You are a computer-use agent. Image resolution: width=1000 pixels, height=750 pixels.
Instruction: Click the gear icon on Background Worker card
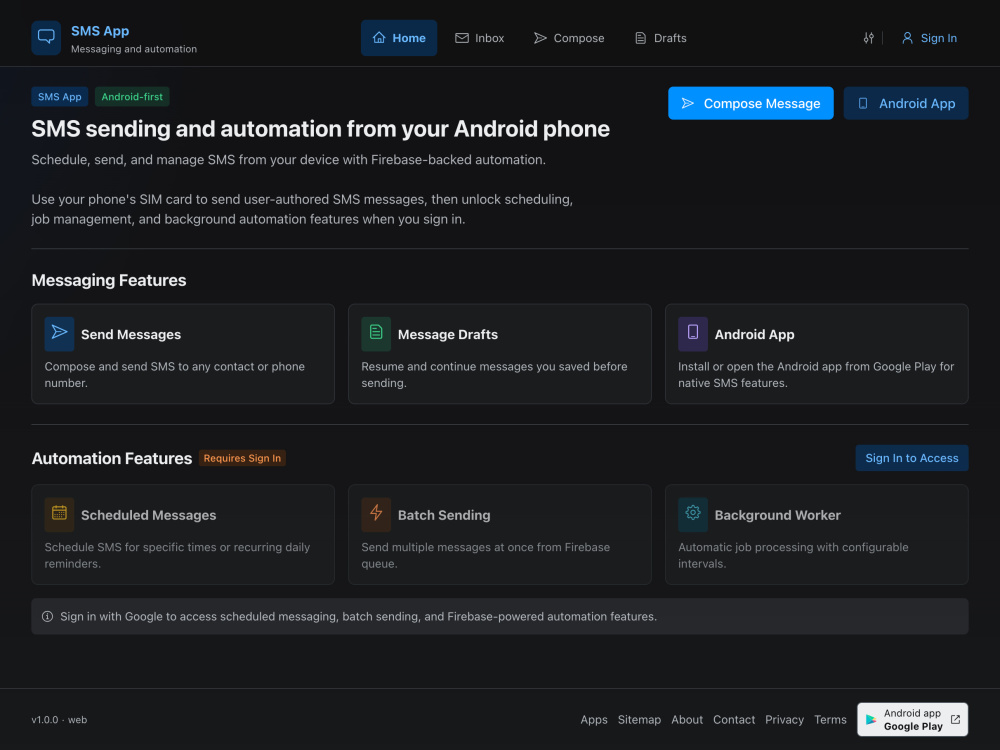pos(693,513)
